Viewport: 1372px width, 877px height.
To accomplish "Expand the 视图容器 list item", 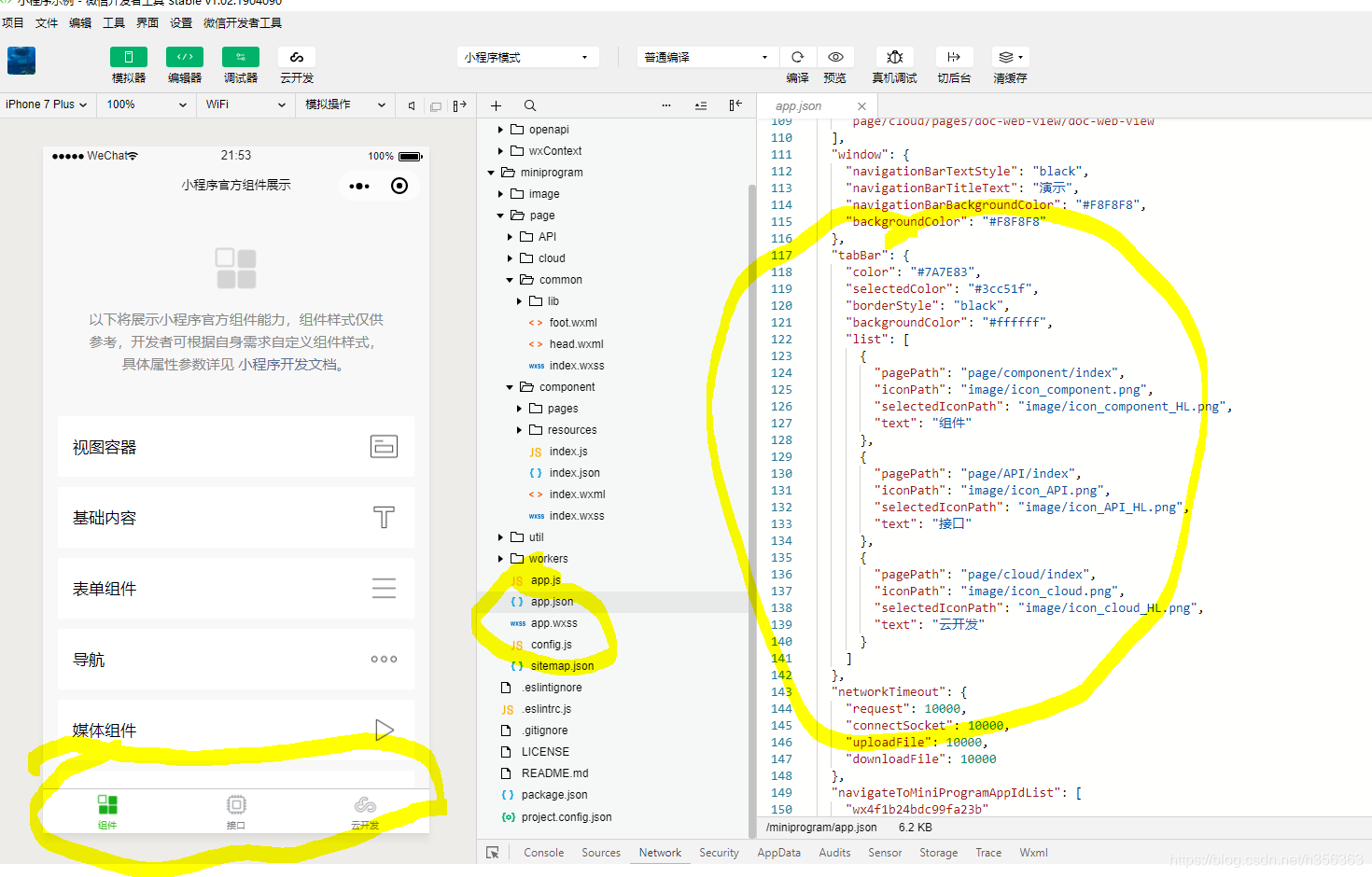I will coord(236,447).
